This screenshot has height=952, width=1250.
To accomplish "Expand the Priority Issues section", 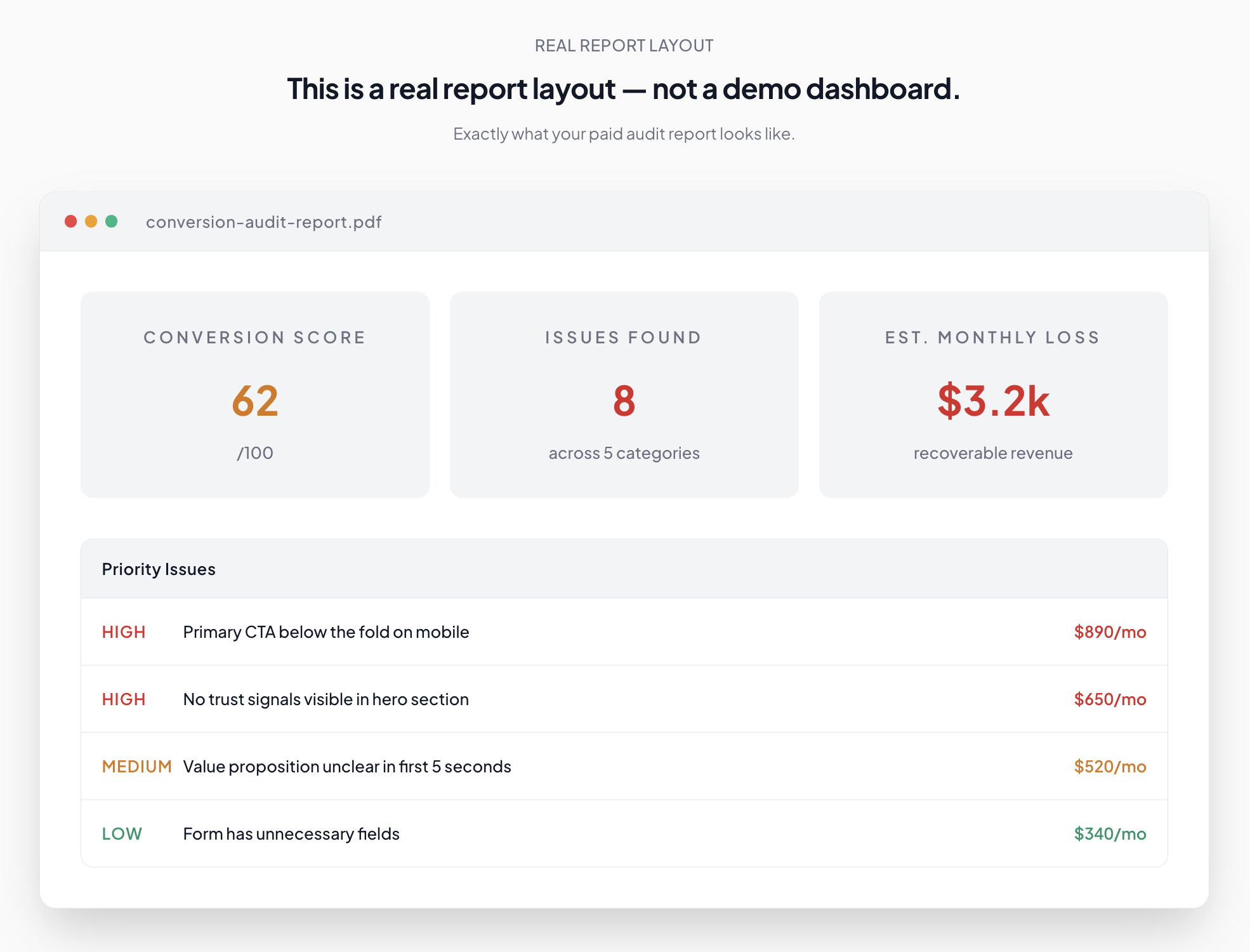I will click(159, 569).
